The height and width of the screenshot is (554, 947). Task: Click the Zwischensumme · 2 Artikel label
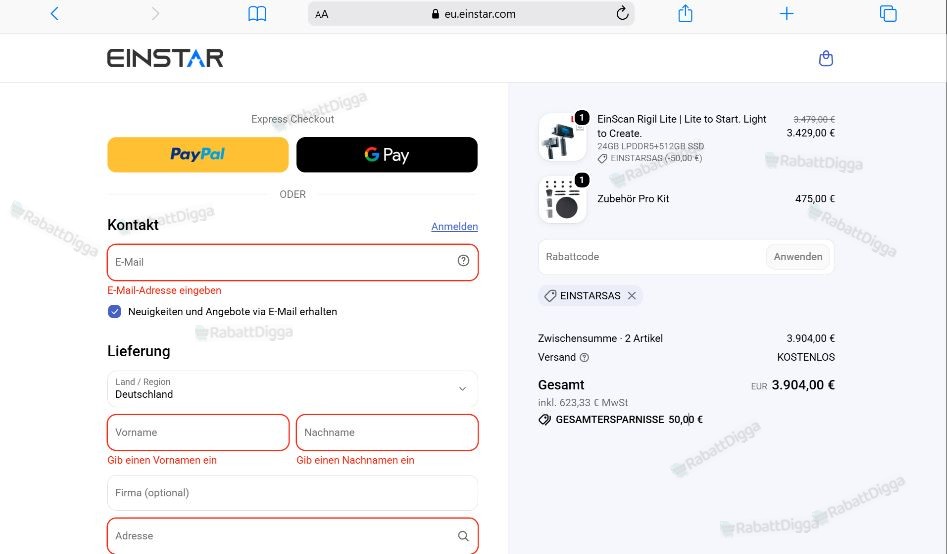coord(600,338)
